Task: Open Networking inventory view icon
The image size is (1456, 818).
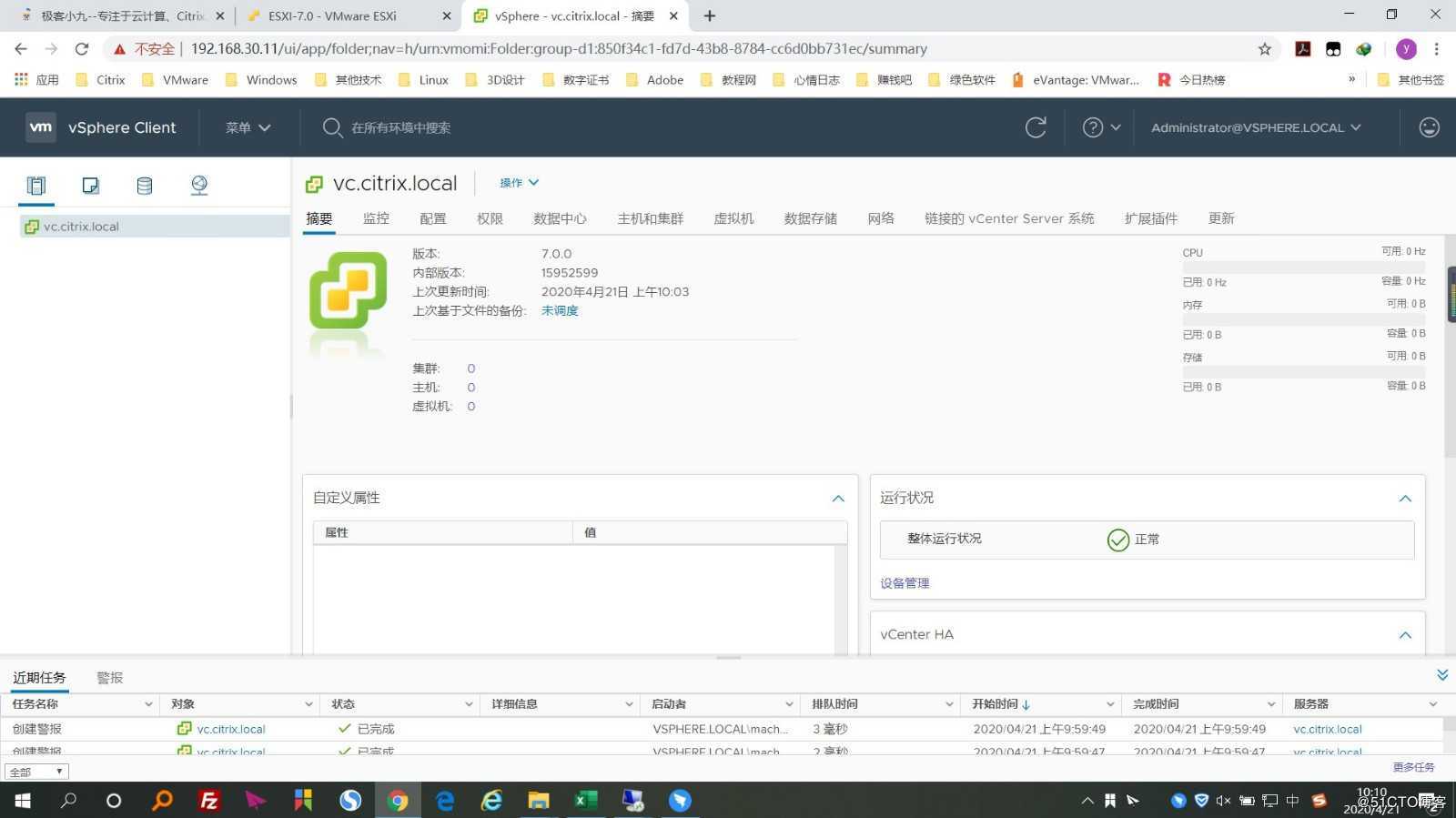Action: pyautogui.click(x=199, y=186)
